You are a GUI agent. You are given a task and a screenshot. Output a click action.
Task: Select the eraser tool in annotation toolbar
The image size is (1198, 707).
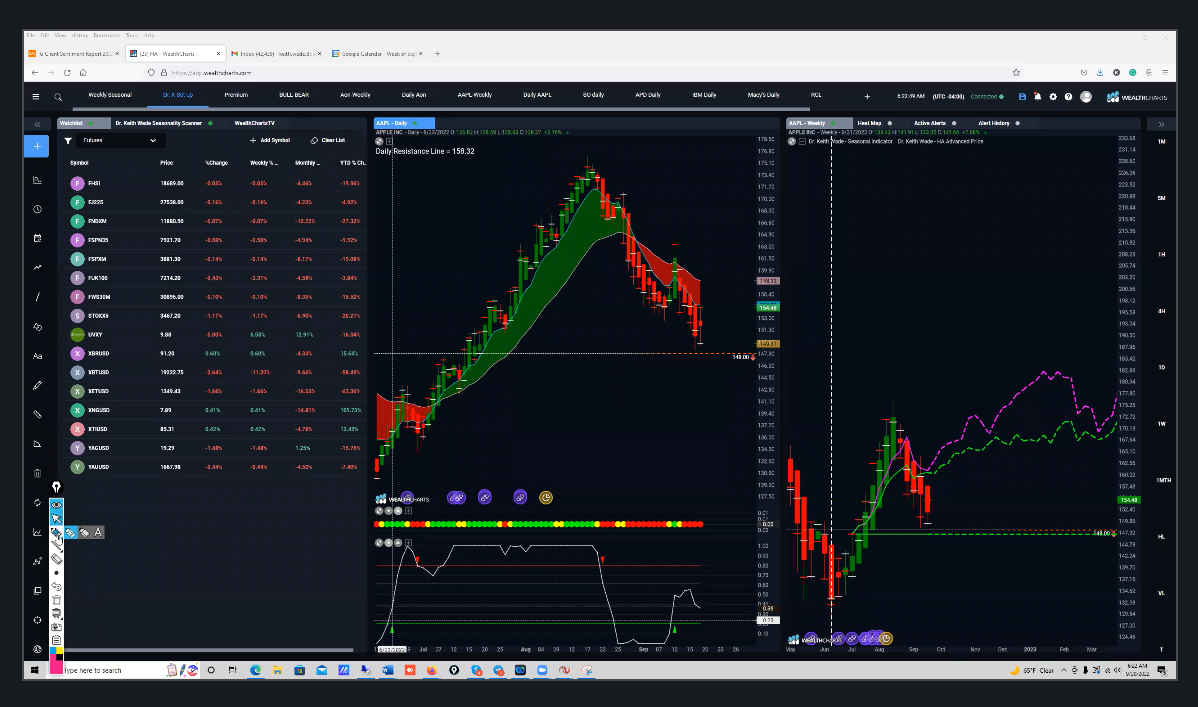point(57,559)
